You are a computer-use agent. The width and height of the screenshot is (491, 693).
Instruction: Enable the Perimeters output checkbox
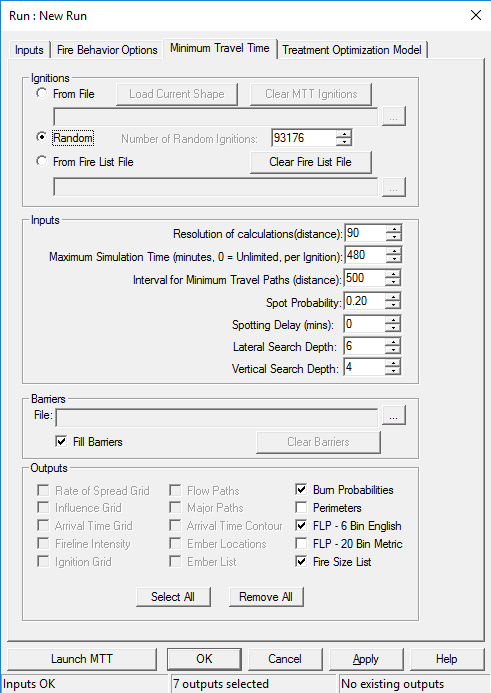(301, 507)
